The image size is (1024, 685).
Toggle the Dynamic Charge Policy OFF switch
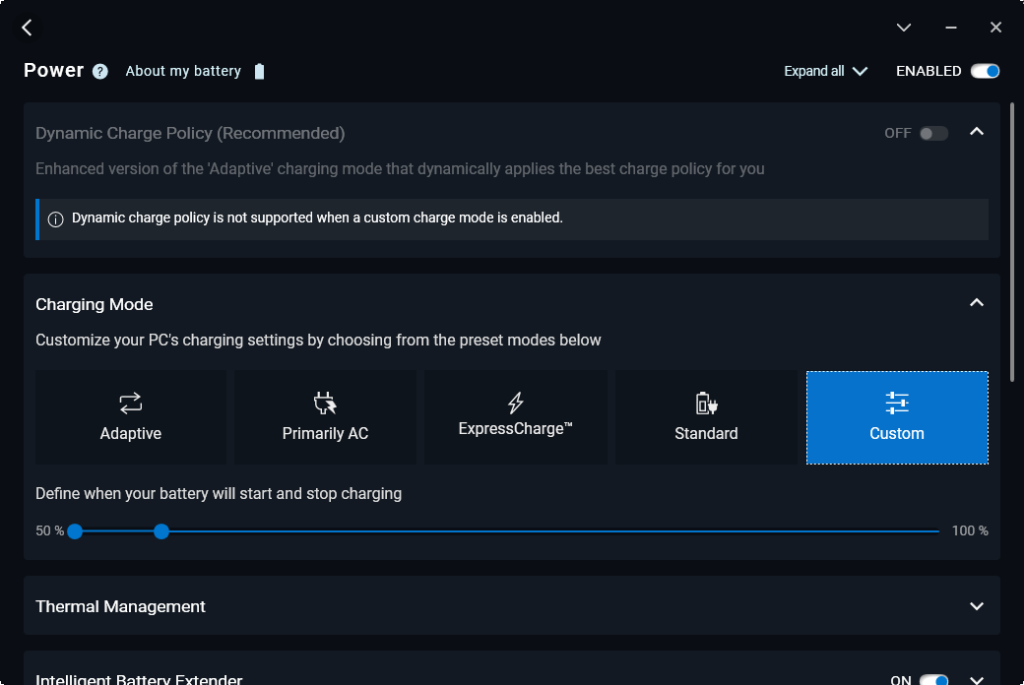point(934,133)
